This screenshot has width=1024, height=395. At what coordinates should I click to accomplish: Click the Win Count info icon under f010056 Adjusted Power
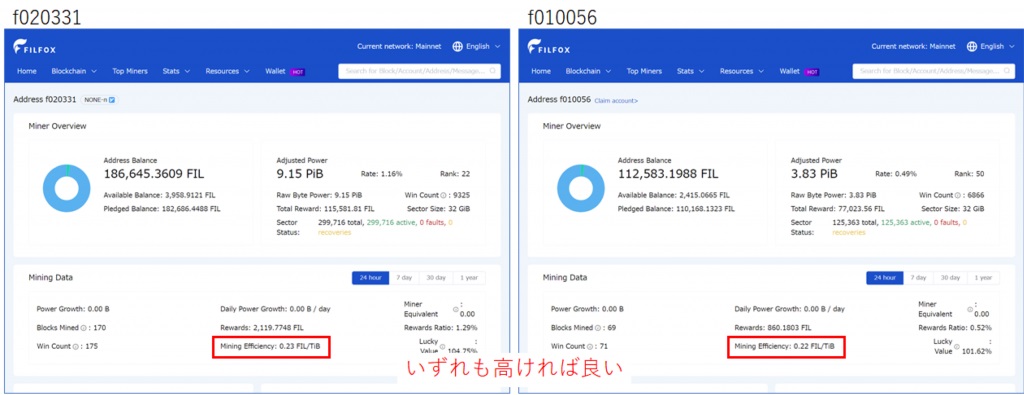956,195
